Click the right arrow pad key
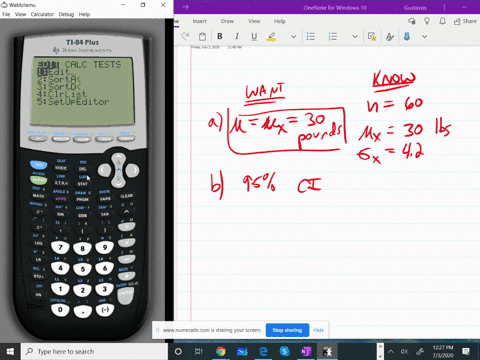 coord(133,170)
